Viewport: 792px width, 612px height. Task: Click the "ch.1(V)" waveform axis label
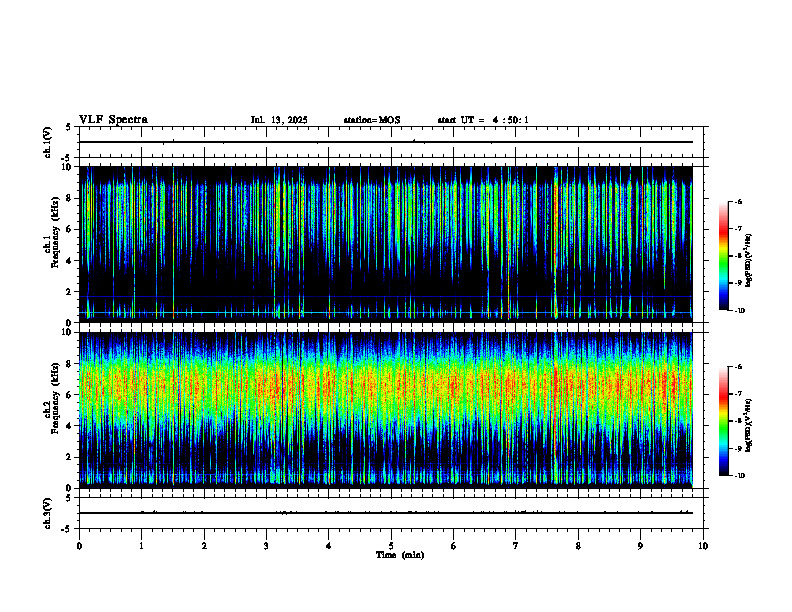47,142
